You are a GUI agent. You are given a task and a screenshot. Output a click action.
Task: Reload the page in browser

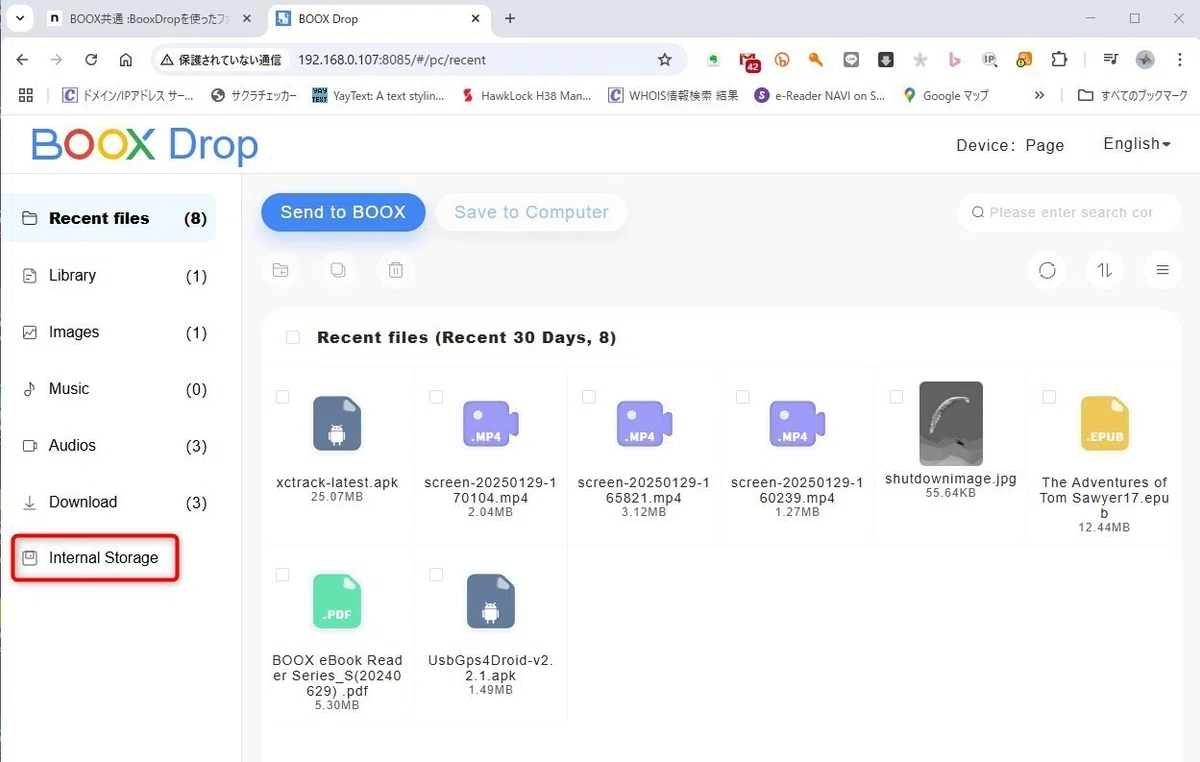tap(91, 60)
